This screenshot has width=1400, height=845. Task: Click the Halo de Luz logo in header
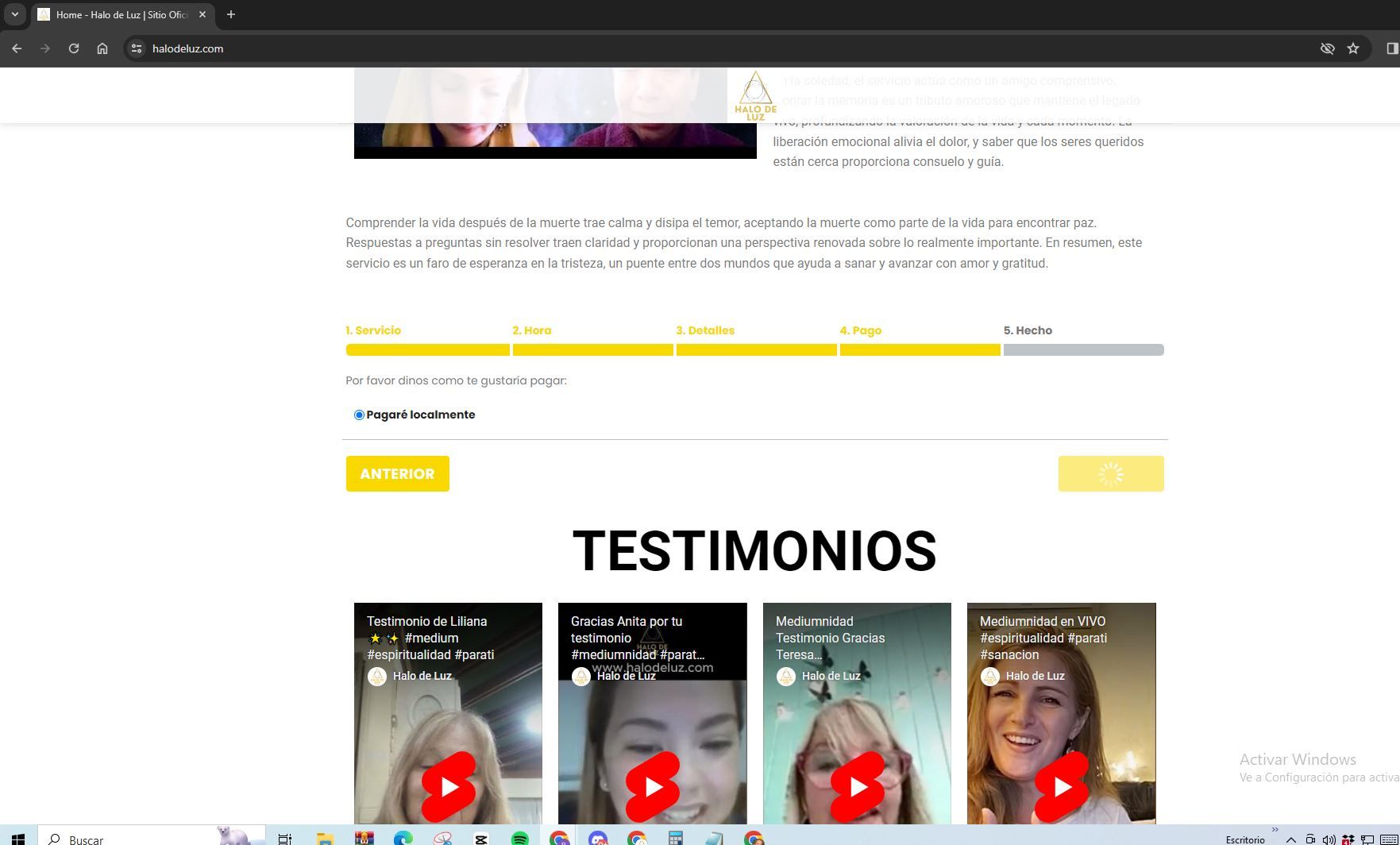755,96
